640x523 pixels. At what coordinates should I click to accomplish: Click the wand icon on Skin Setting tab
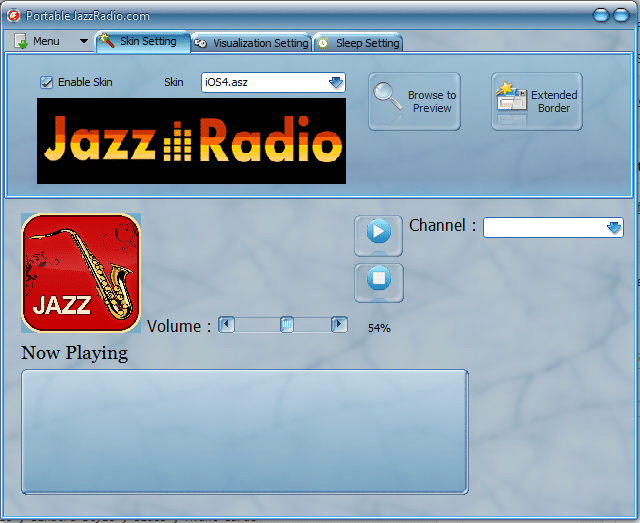(107, 41)
